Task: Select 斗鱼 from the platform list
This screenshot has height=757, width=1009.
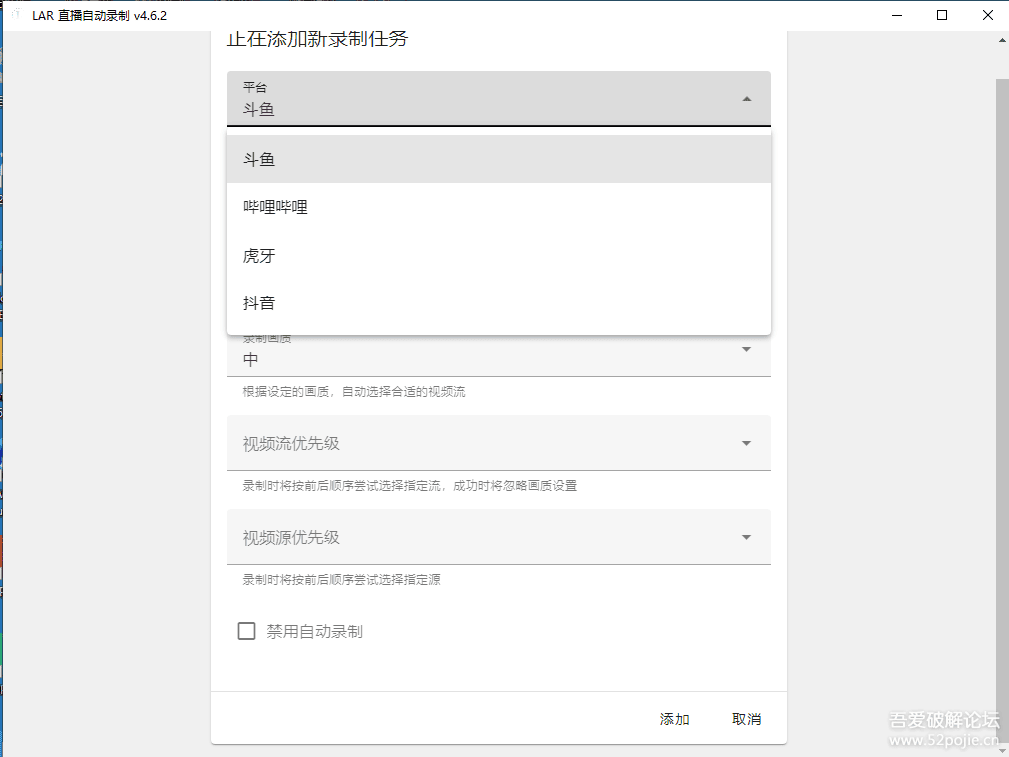Action: (499, 159)
